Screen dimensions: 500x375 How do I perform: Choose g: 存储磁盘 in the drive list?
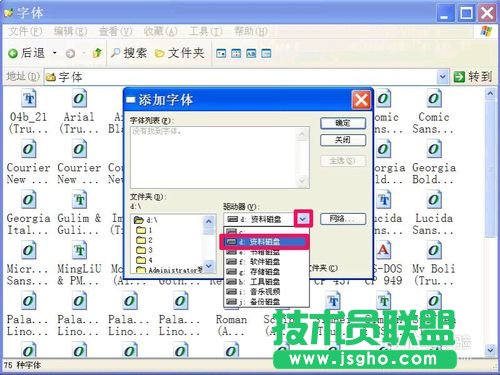(266, 272)
